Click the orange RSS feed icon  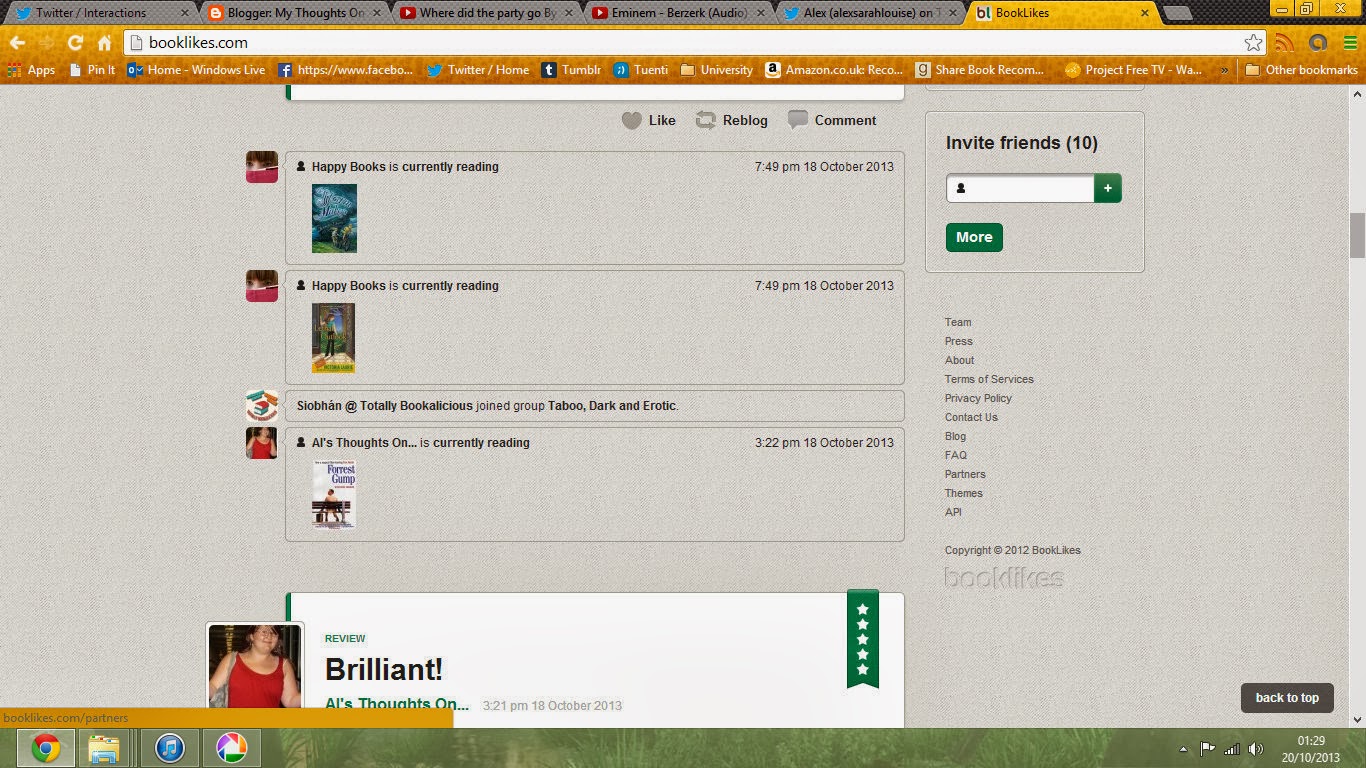pos(1285,44)
